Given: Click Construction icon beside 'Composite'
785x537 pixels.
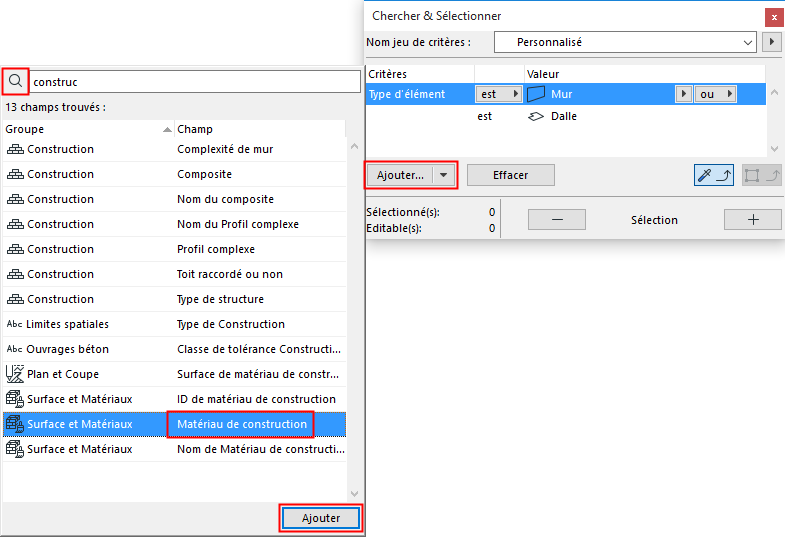Looking at the screenshot, I should pyautogui.click(x=15, y=174).
